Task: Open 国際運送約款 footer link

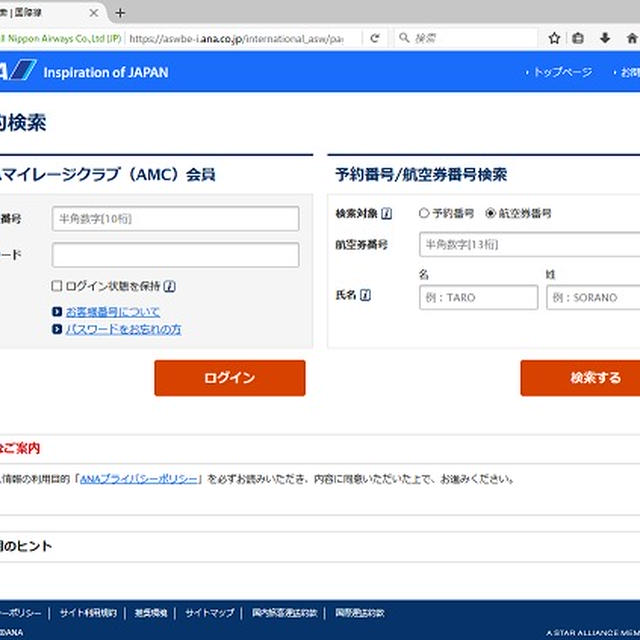Action: (x=360, y=613)
